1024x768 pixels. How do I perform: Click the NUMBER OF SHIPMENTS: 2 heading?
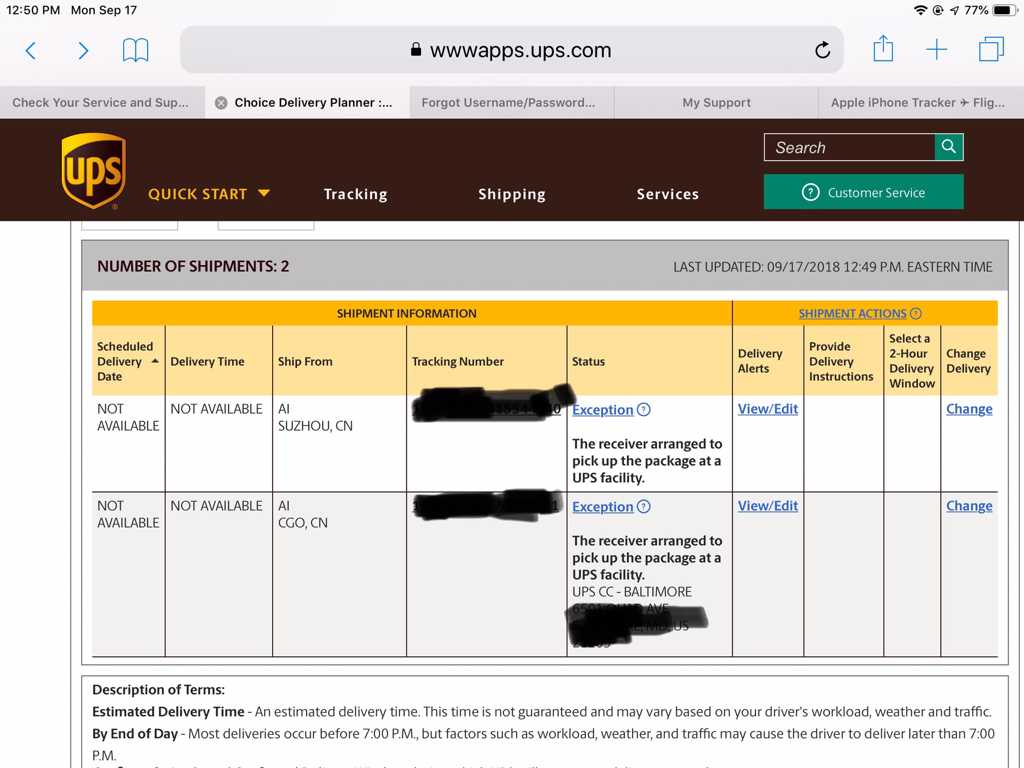193,266
